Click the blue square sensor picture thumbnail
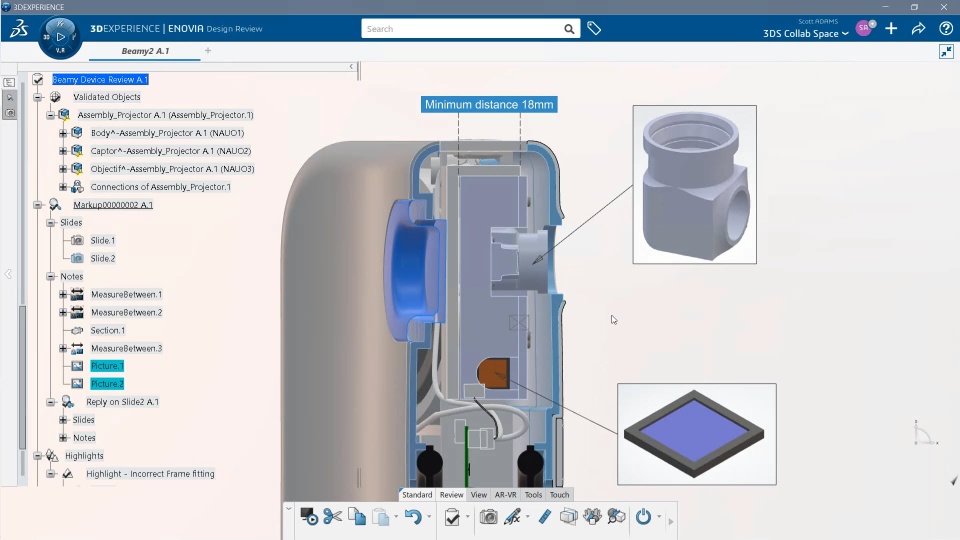This screenshot has height=540, width=960. coord(697,434)
